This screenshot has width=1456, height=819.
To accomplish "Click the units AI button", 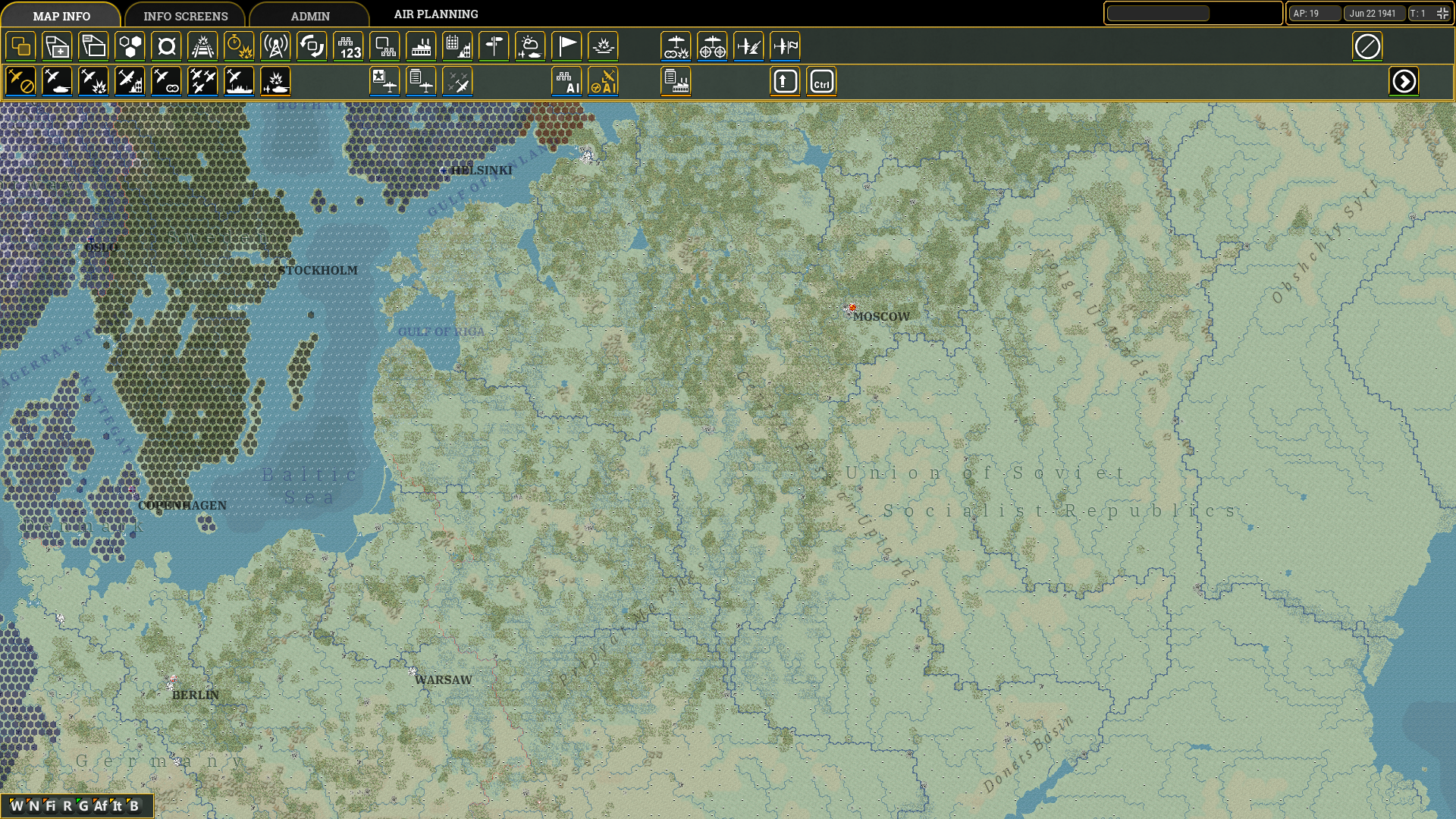I will tap(566, 81).
